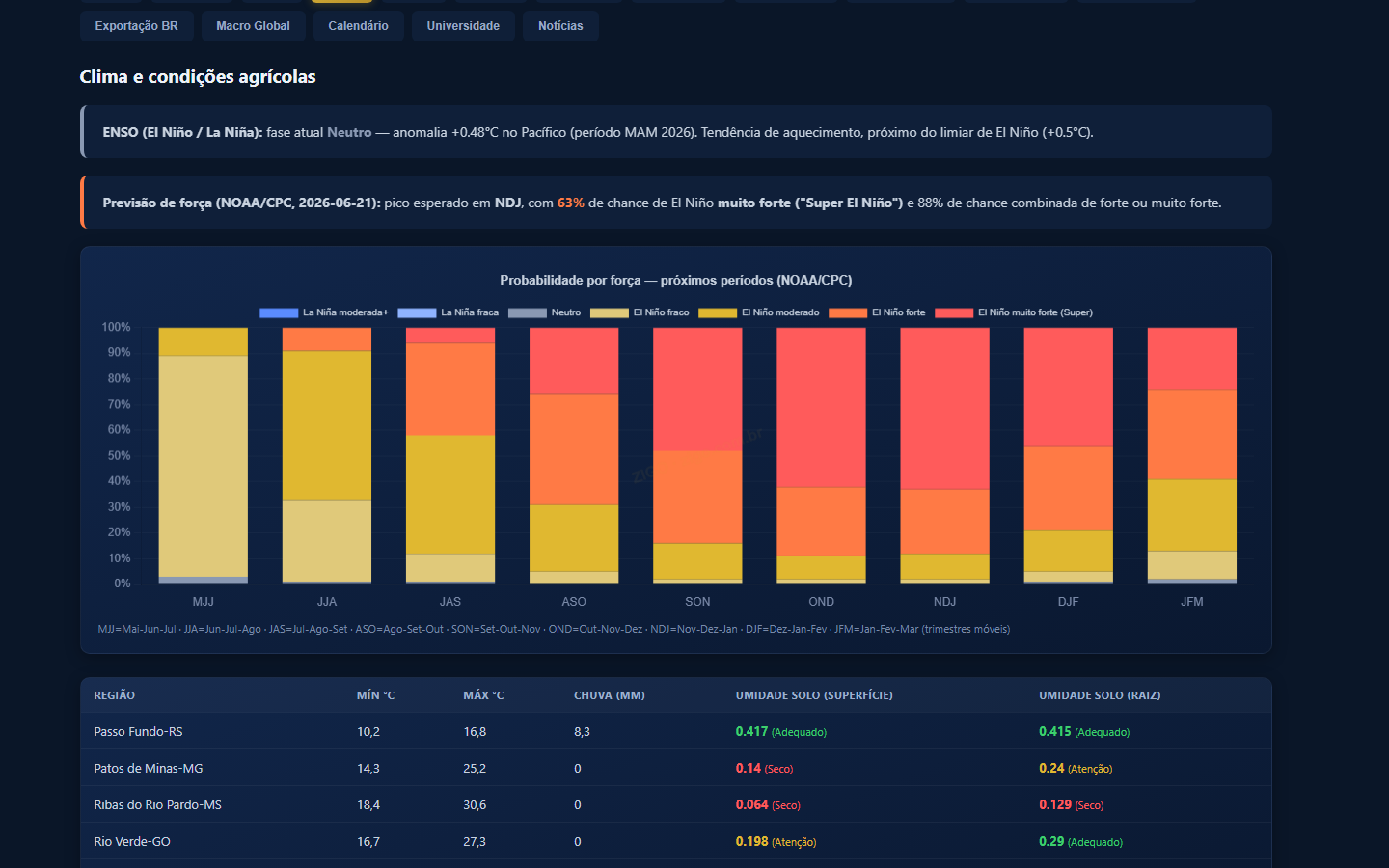Click the JFM bar orange segment

tap(1192, 435)
